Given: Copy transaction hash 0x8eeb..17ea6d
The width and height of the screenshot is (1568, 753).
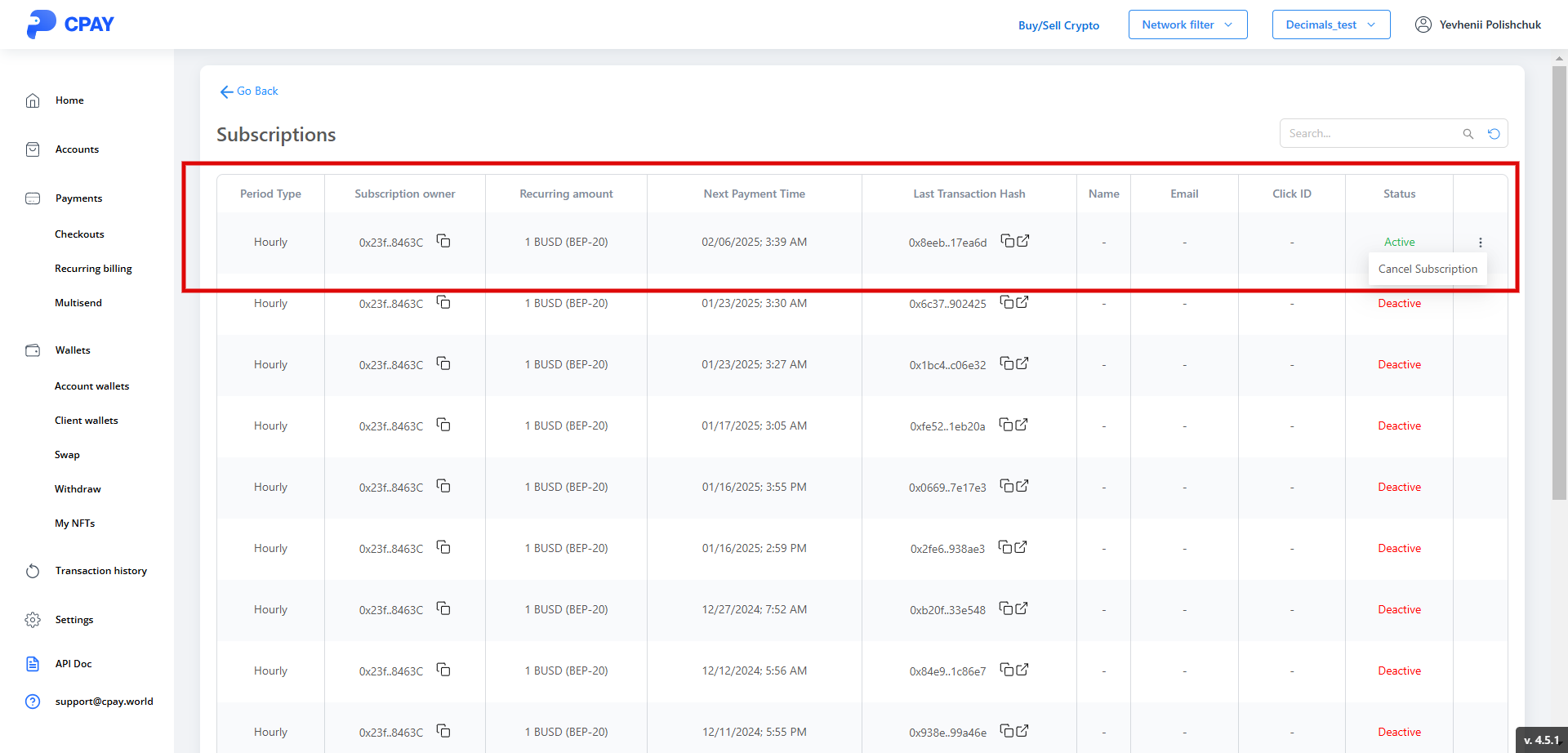Looking at the screenshot, I should pyautogui.click(x=1008, y=241).
